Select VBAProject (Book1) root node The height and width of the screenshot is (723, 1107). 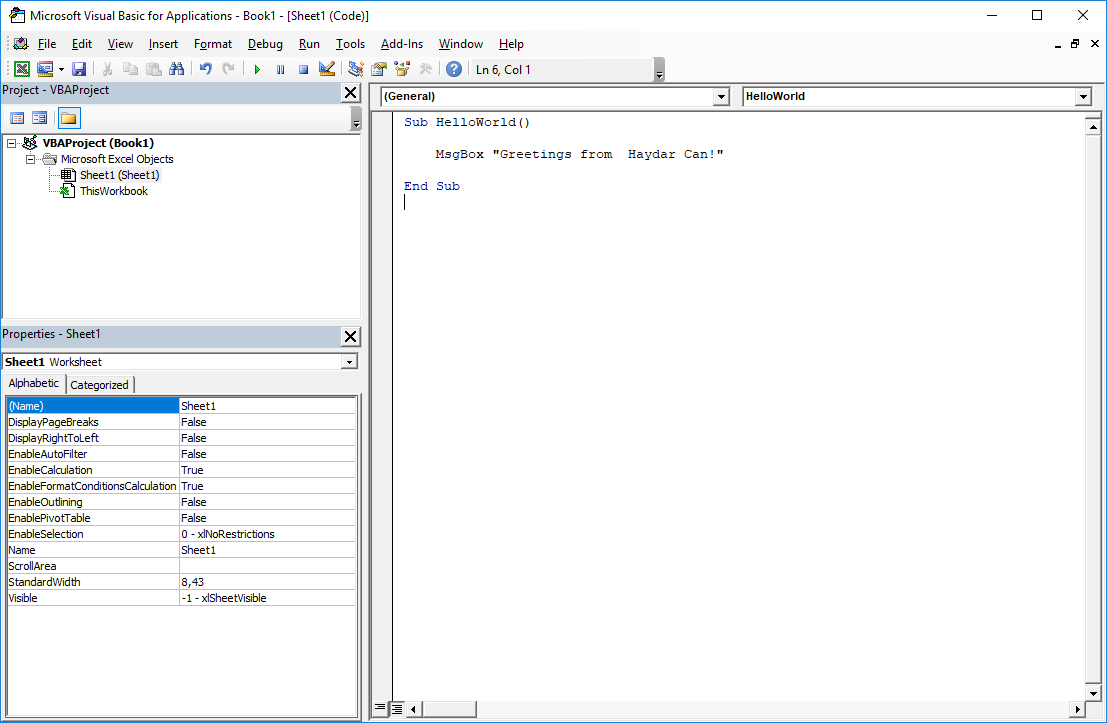pyautogui.click(x=98, y=143)
